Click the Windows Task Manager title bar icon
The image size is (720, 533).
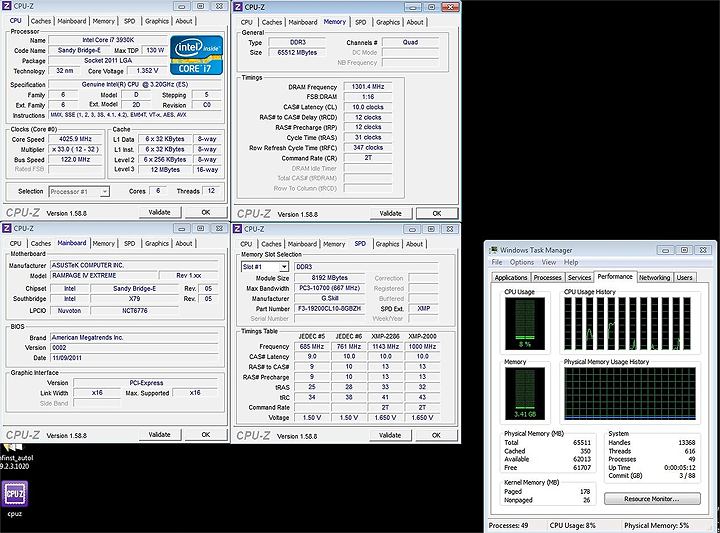pyautogui.click(x=493, y=248)
